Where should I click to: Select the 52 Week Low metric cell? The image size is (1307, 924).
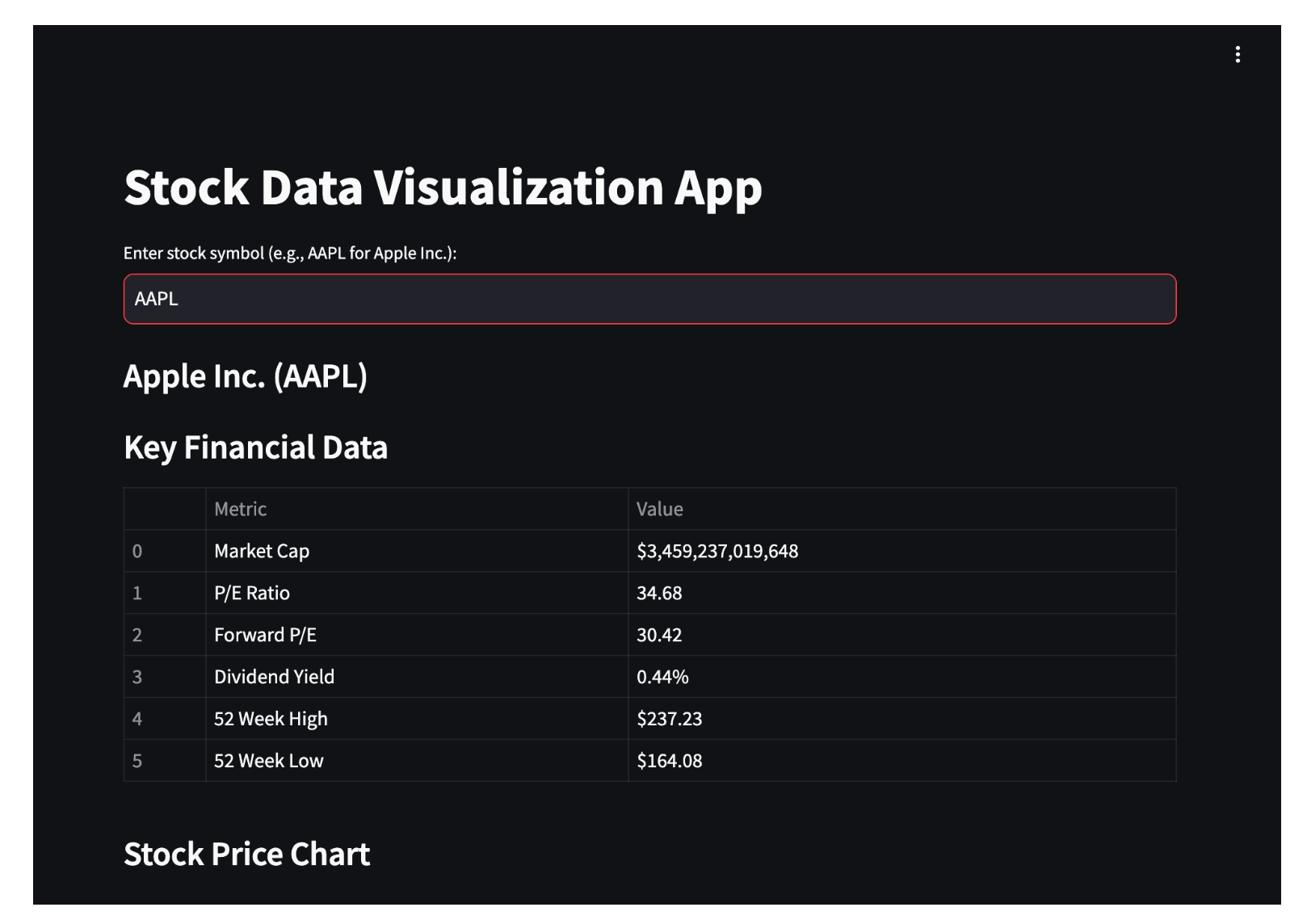tap(268, 761)
